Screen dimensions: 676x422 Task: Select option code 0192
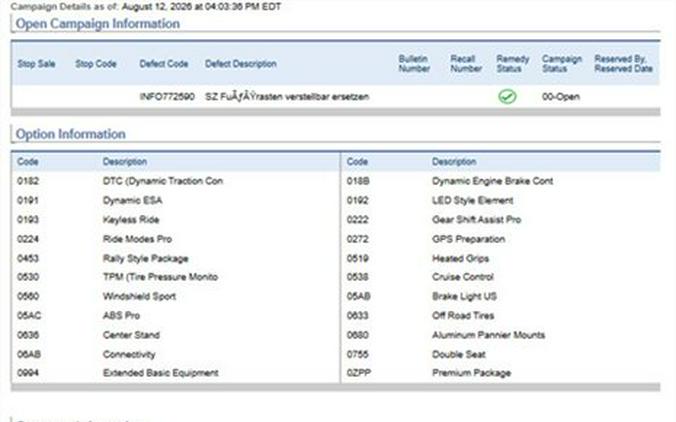pyautogui.click(x=358, y=200)
